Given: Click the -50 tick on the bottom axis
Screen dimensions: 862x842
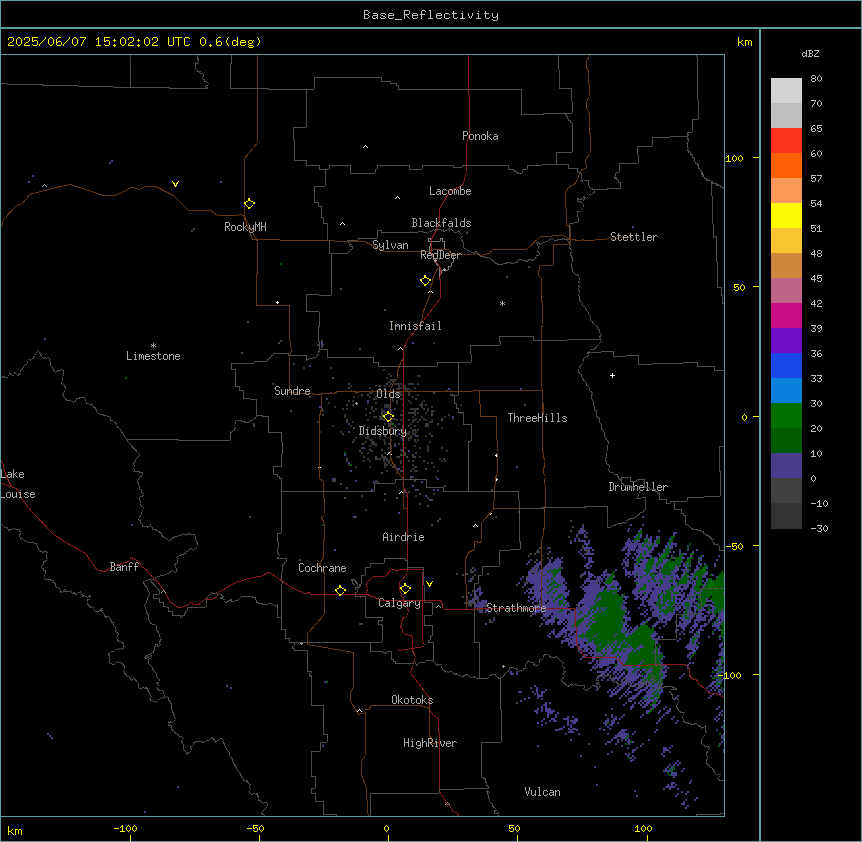Looking at the screenshot, I should [x=255, y=829].
